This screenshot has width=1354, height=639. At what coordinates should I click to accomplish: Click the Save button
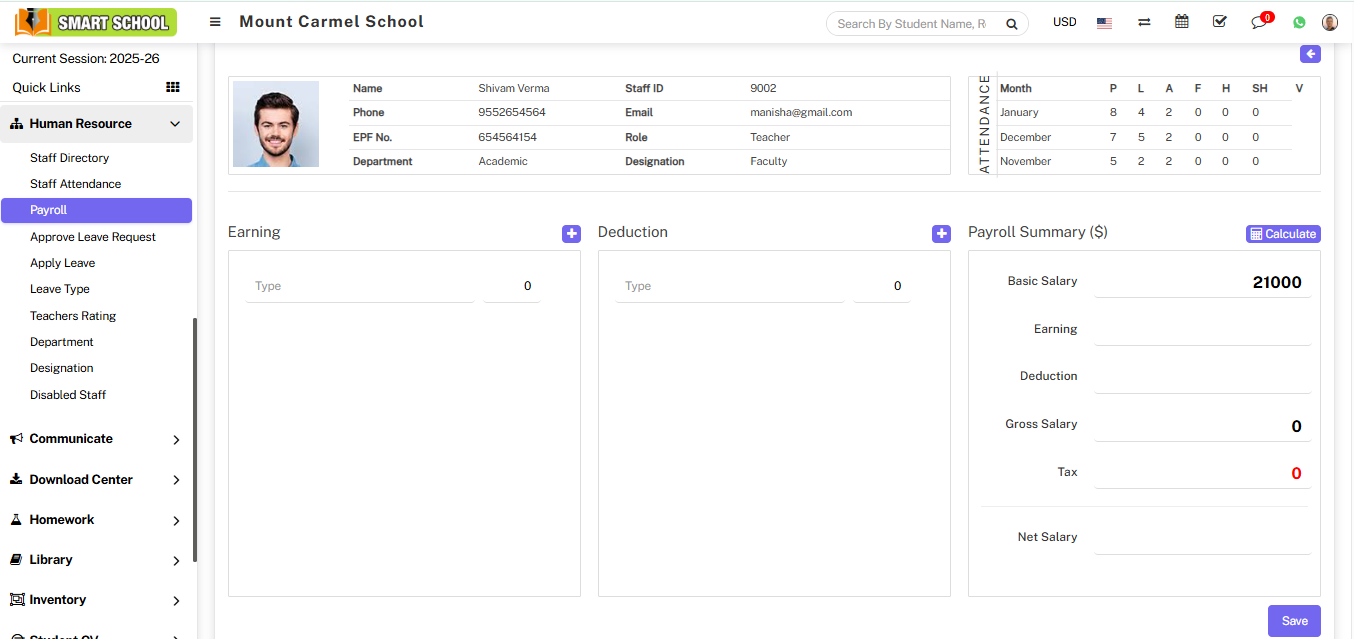[1294, 621]
